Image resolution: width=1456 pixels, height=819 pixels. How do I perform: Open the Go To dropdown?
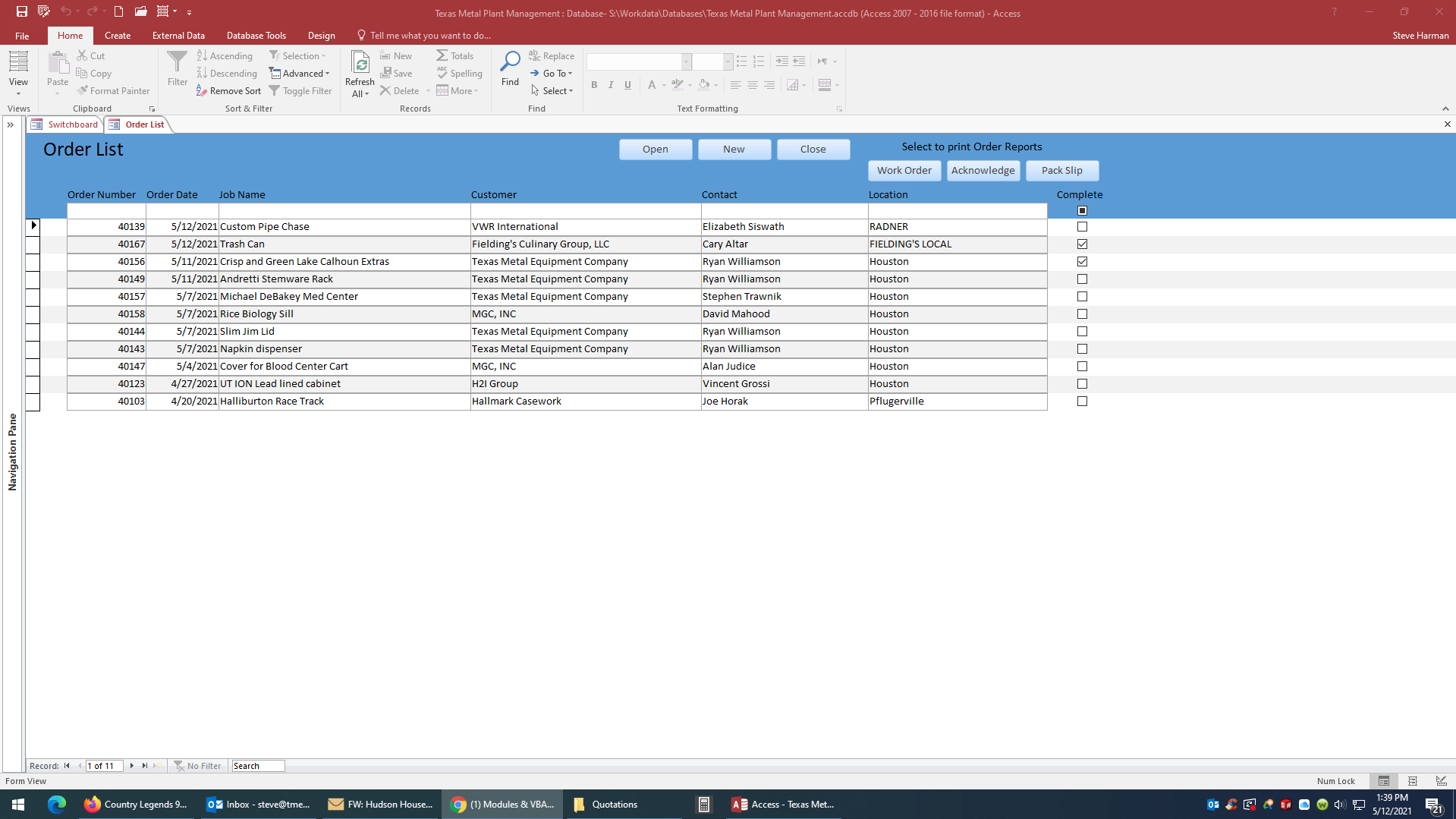pyautogui.click(x=552, y=74)
